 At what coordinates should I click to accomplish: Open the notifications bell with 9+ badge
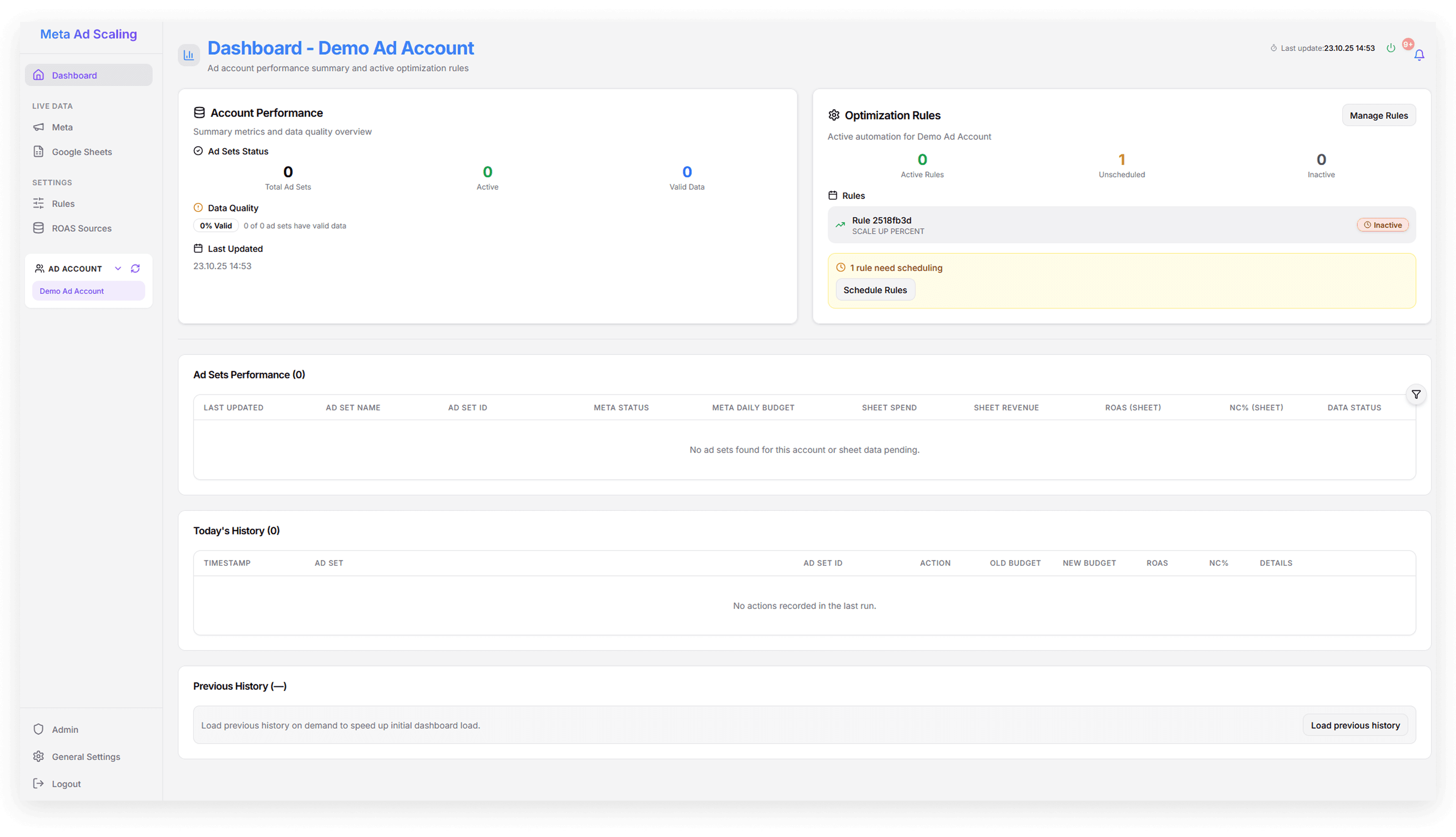1419,54
